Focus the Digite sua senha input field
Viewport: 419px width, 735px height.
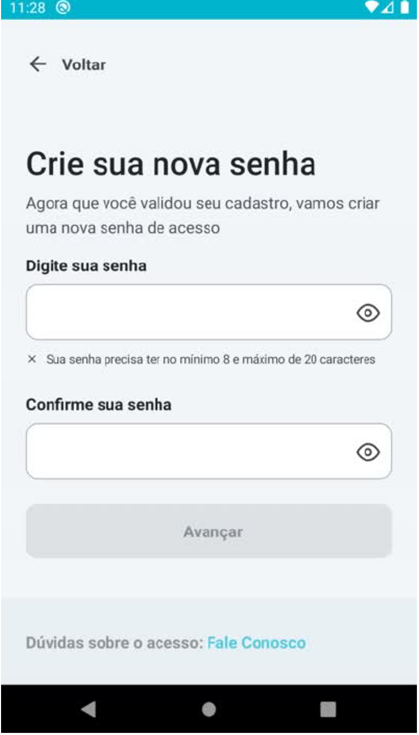point(209,312)
